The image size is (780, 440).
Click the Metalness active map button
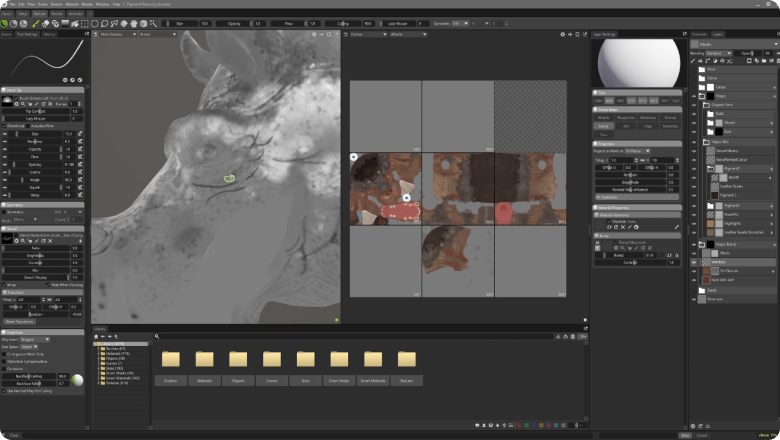tap(646, 118)
